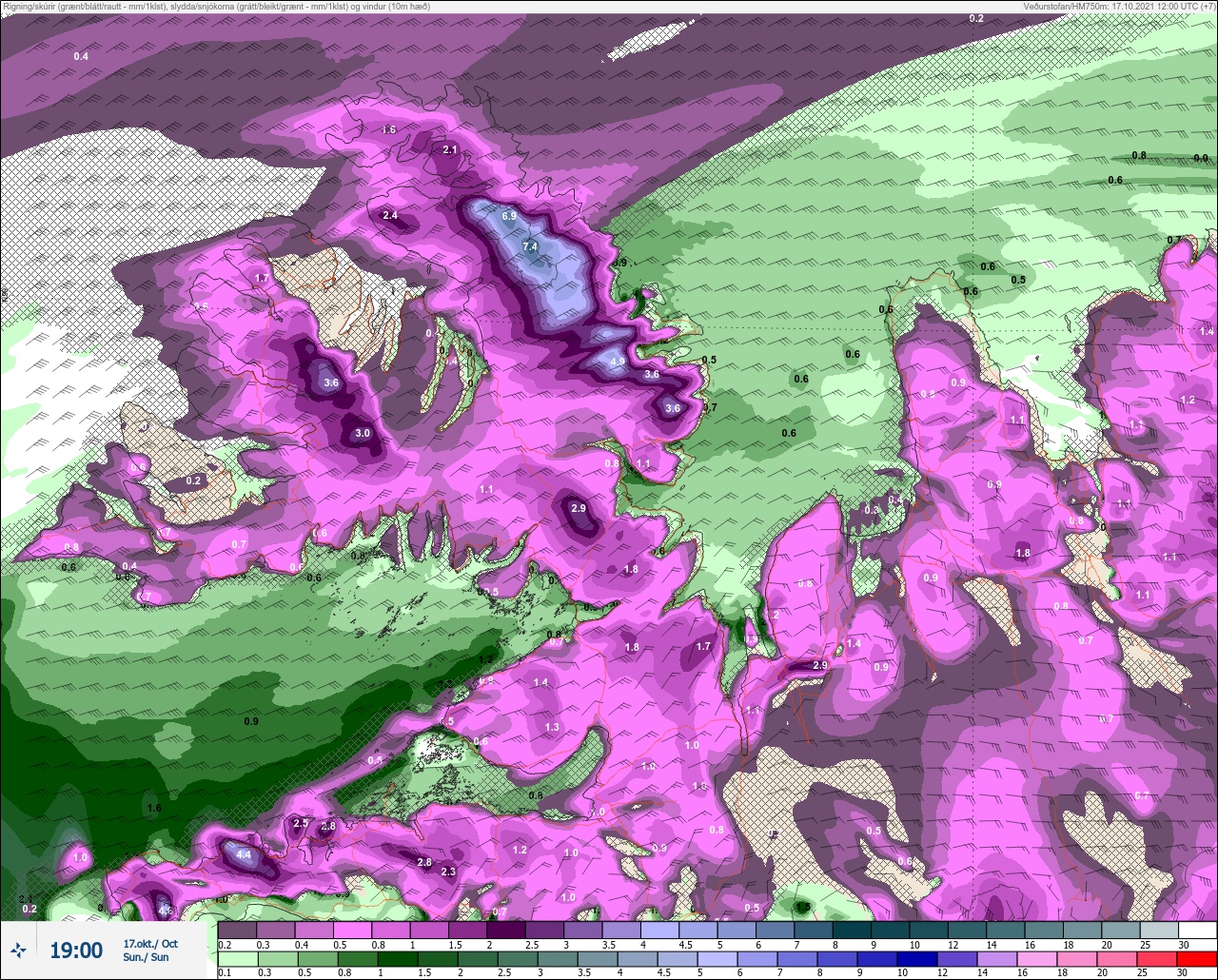The height and width of the screenshot is (980, 1218).
Task: Click the '17.okt./ Oct' date label
Action: coord(150,943)
